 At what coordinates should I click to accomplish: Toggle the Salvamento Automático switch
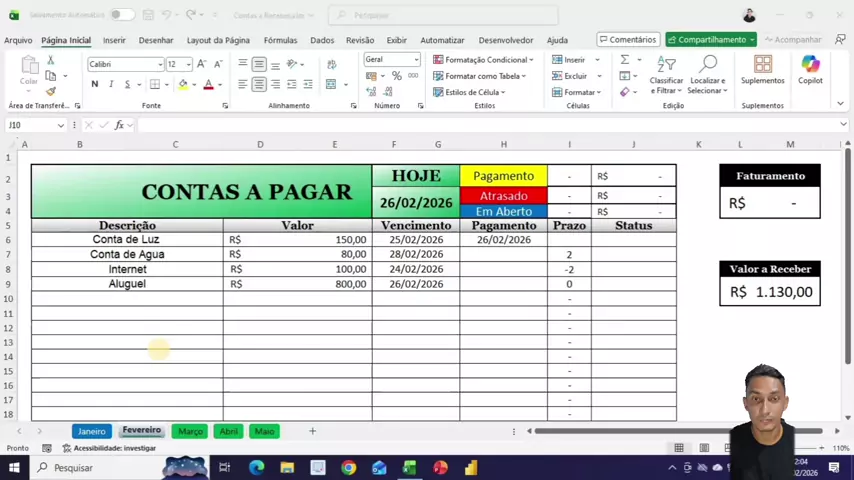[x=121, y=15]
